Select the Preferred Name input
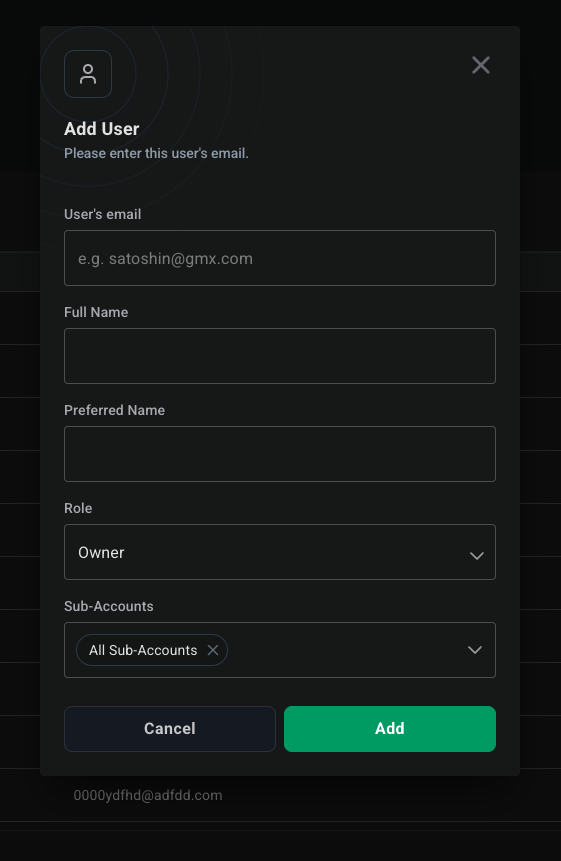This screenshot has height=861, width=561. coord(280,454)
